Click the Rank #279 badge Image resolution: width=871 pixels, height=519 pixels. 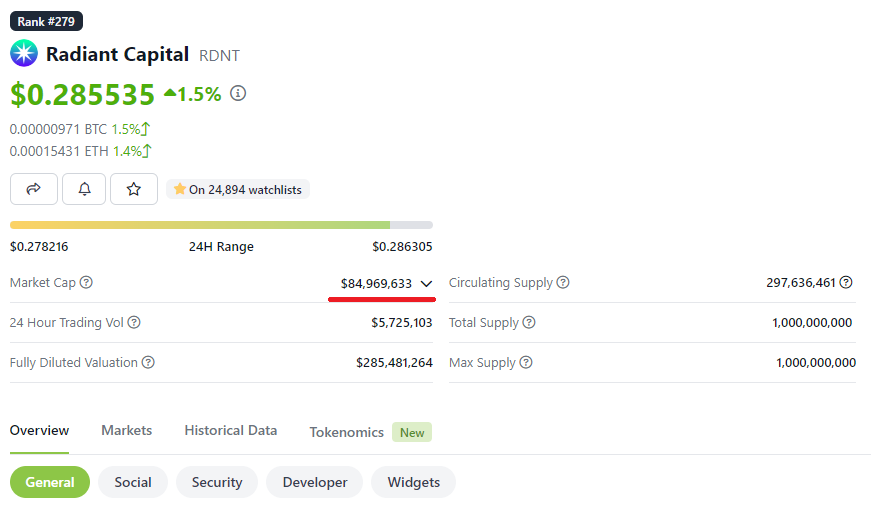click(x=46, y=21)
